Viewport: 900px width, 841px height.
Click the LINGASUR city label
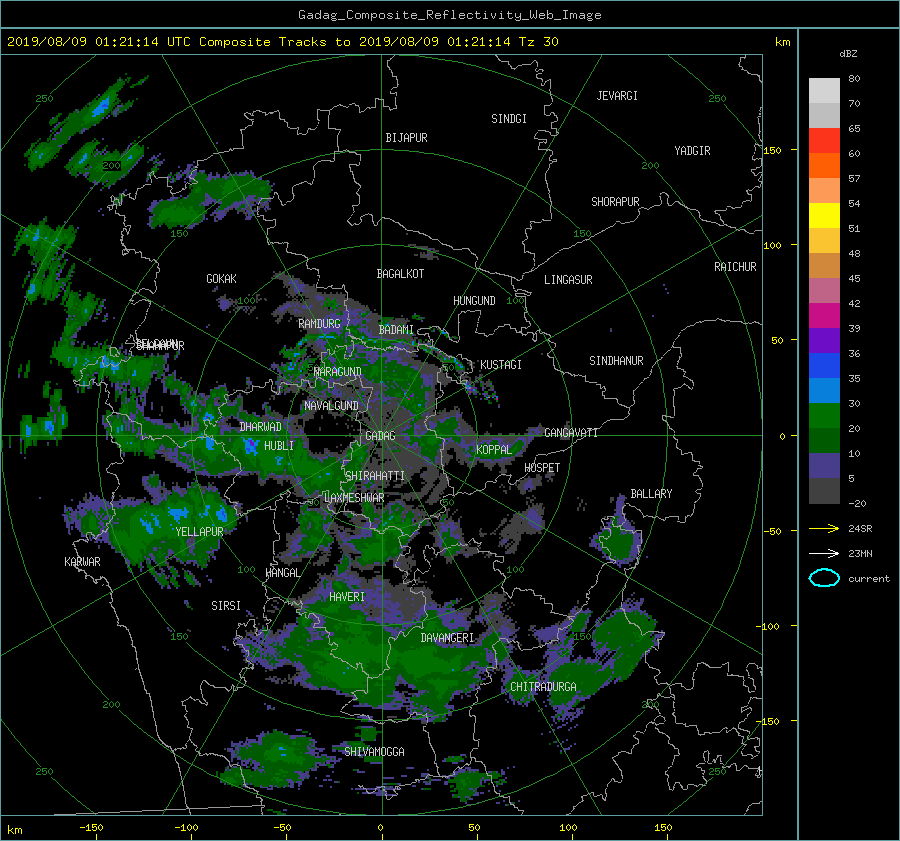pyautogui.click(x=568, y=280)
